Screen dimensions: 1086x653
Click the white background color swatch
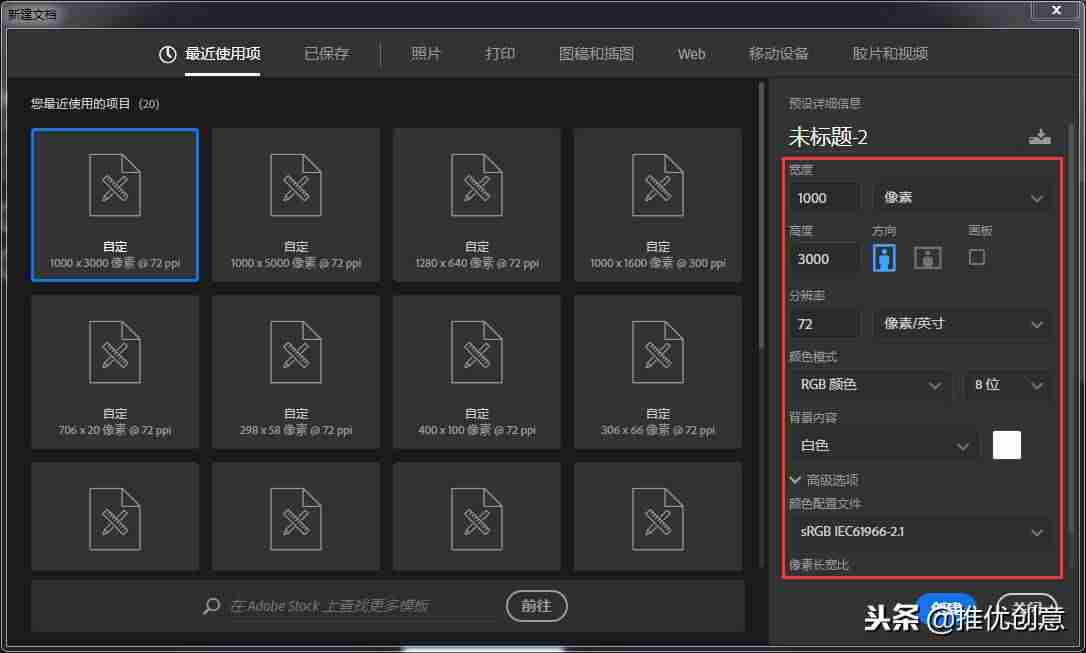1006,445
